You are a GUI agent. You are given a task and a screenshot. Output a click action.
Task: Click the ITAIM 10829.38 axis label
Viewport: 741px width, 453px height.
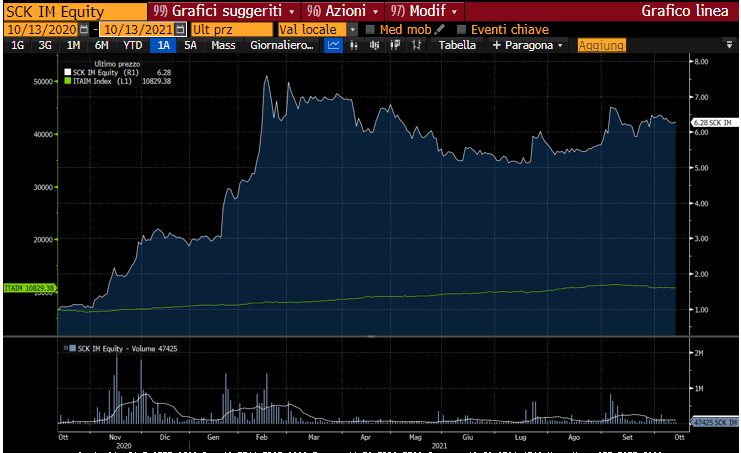30,288
